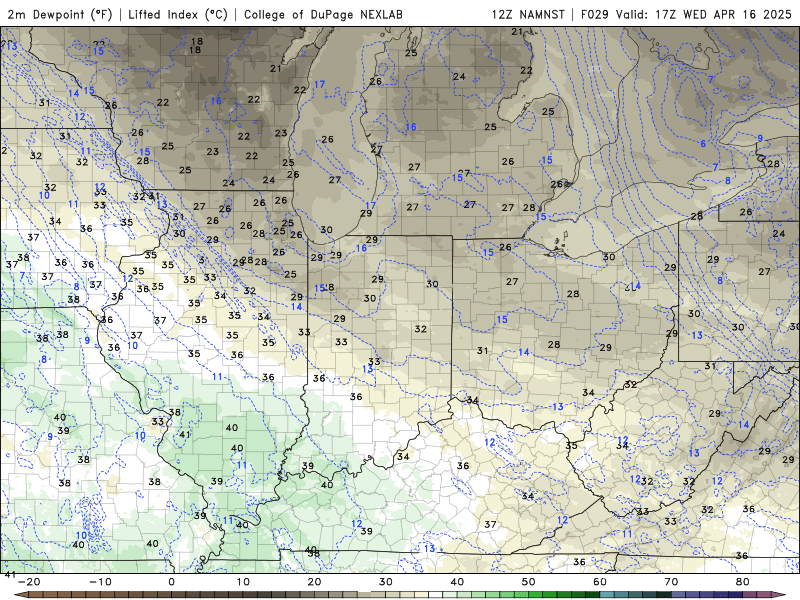The image size is (800, 600).
Task: Click the '0' label on the color scale
Action: [171, 582]
